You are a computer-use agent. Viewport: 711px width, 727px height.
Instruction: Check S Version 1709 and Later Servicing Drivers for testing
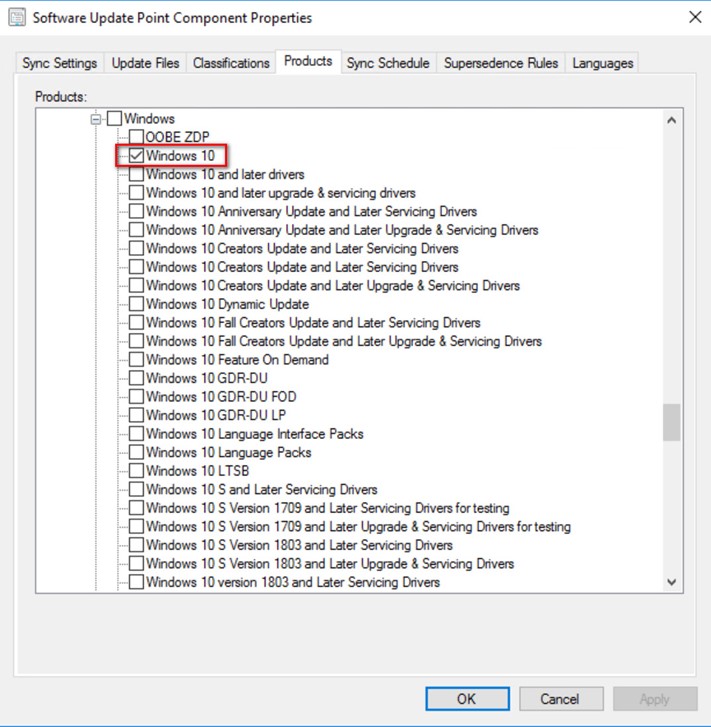pyautogui.click(x=136, y=508)
